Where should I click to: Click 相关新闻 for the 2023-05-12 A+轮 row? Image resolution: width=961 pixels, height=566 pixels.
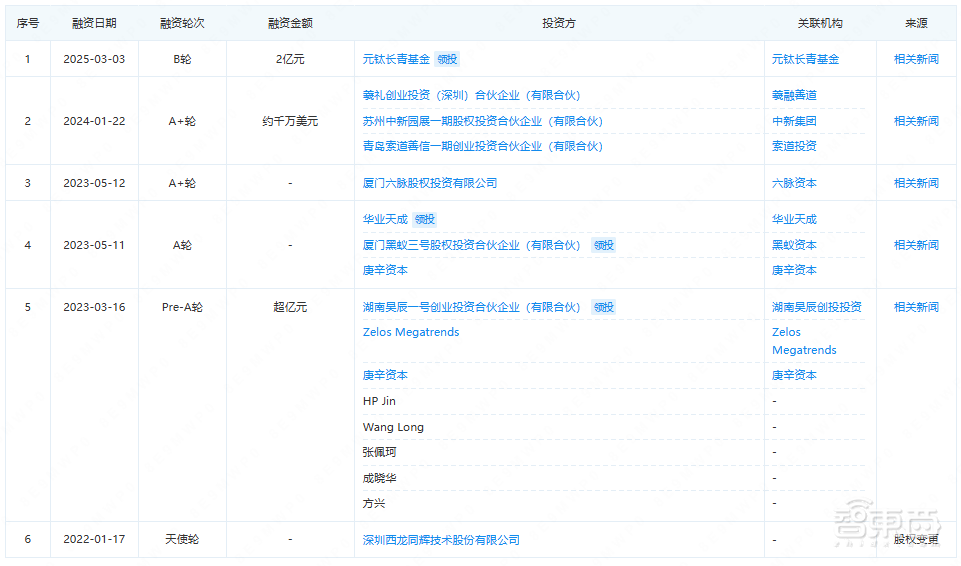[915, 183]
